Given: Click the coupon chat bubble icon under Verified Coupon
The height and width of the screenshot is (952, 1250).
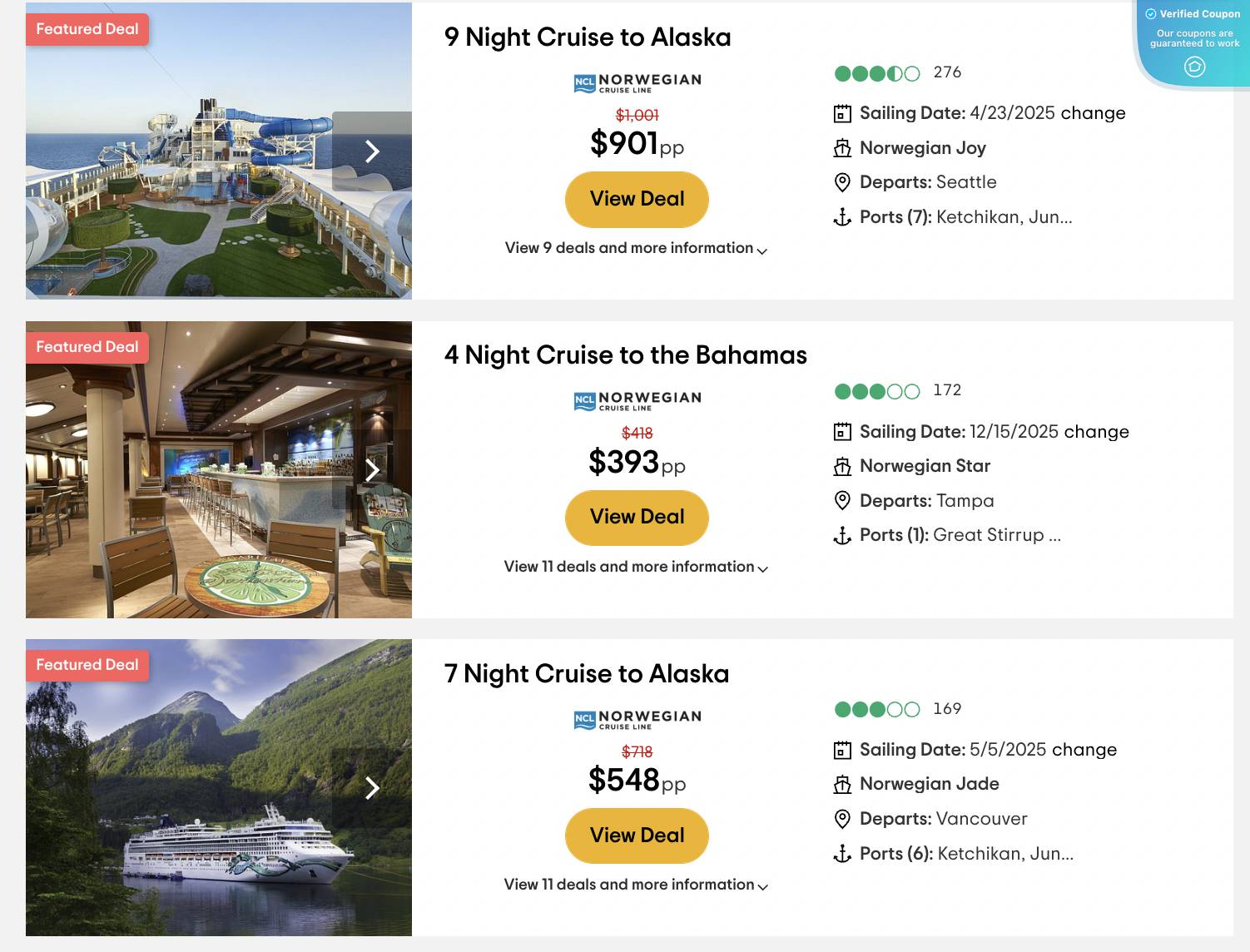Looking at the screenshot, I should (x=1194, y=68).
